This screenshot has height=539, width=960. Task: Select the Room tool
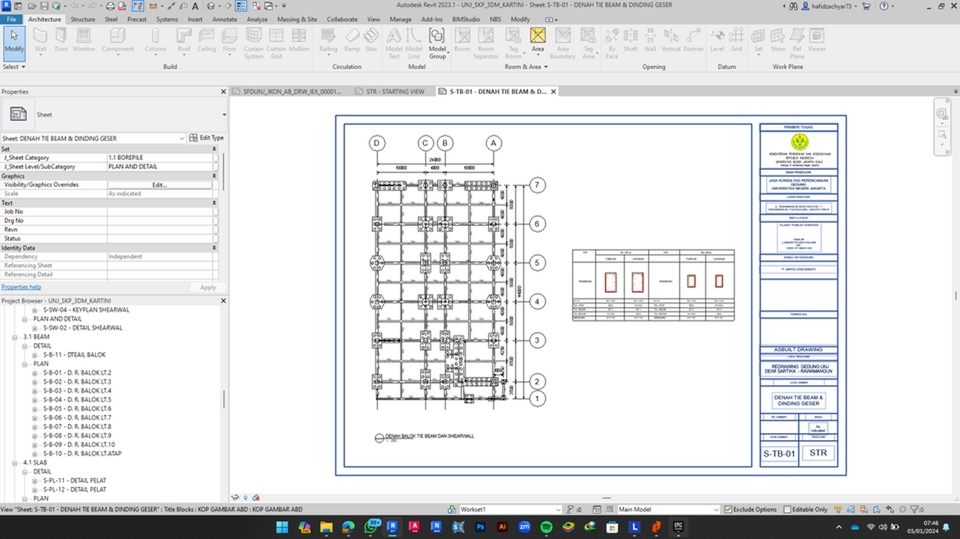pos(462,40)
